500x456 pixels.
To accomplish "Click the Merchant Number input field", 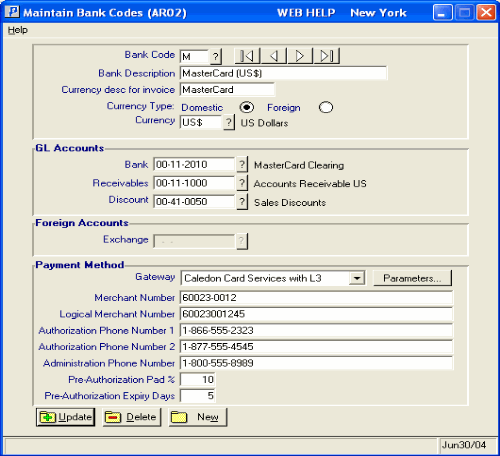I will point(316,297).
